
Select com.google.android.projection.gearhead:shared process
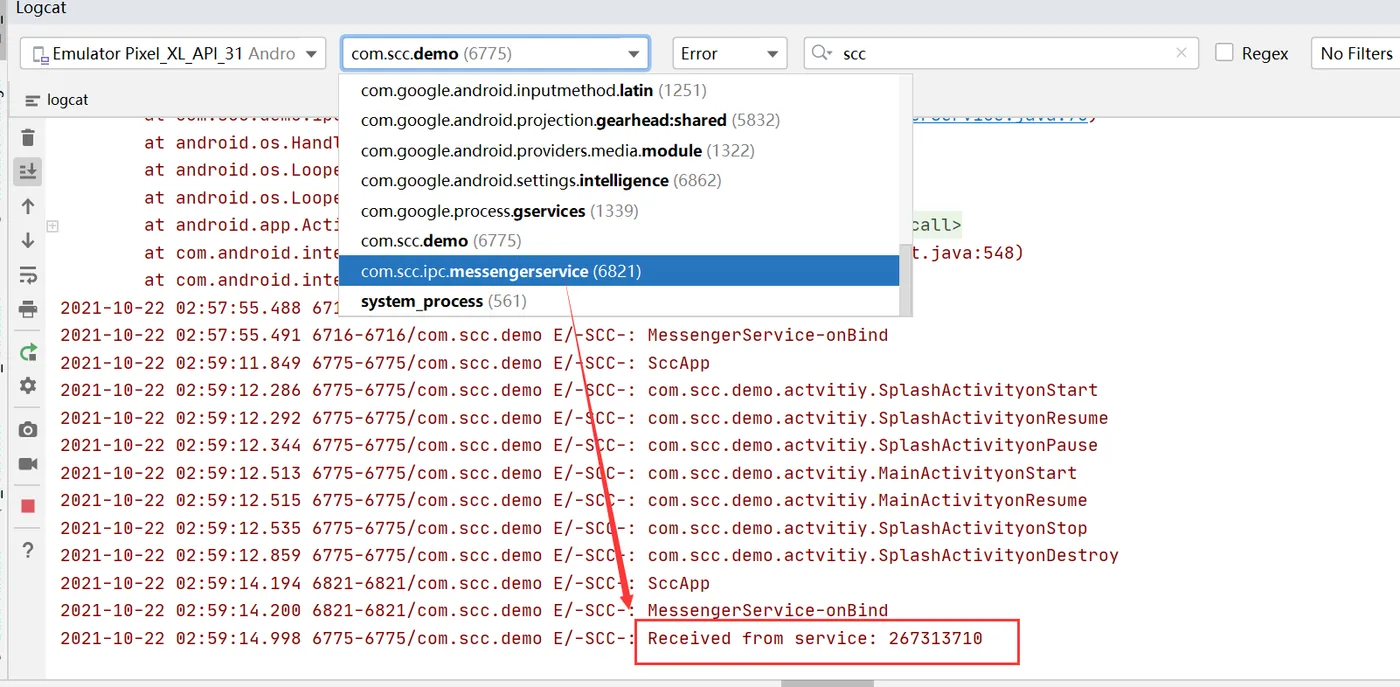coord(618,120)
